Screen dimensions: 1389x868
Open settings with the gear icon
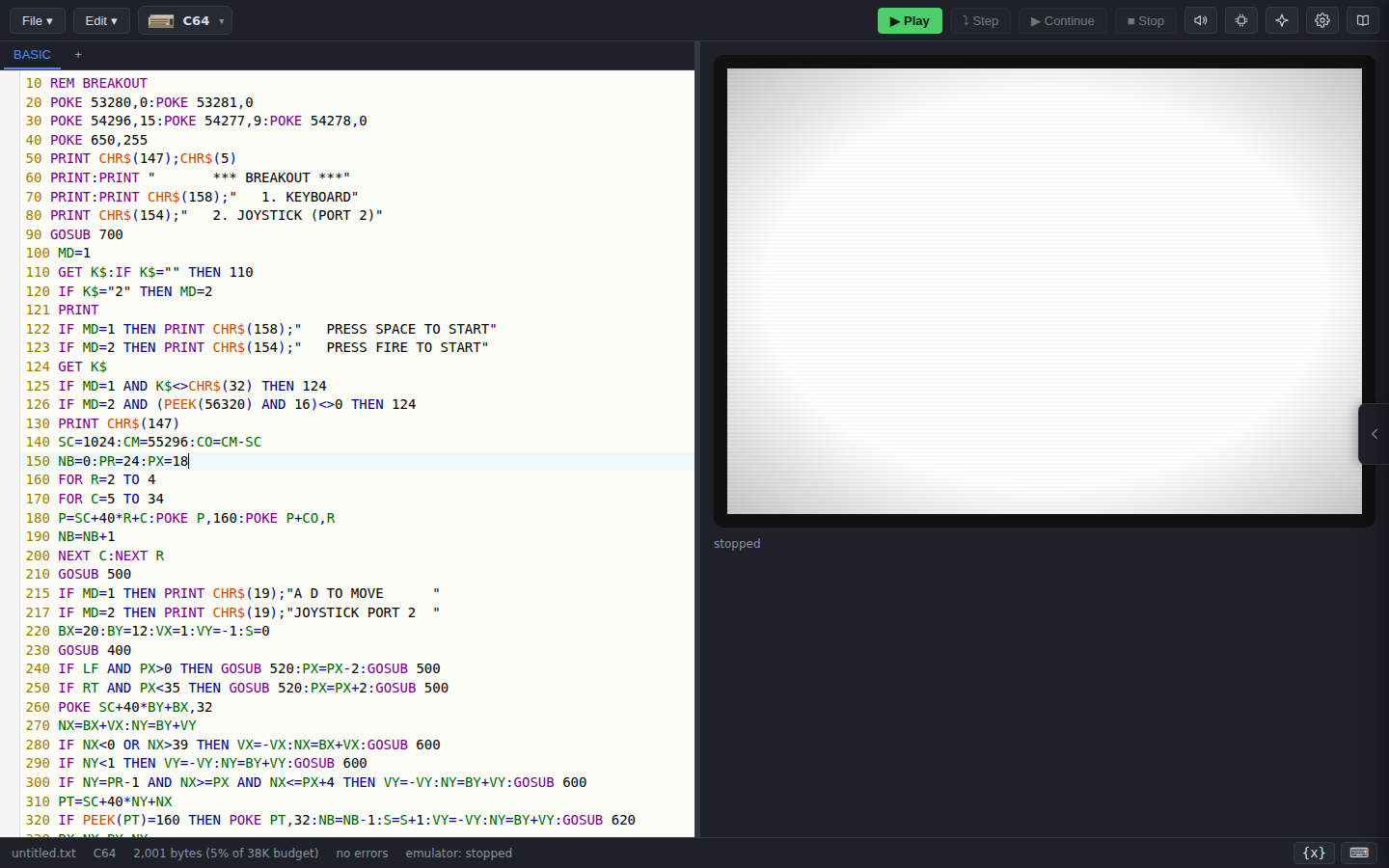[x=1322, y=20]
